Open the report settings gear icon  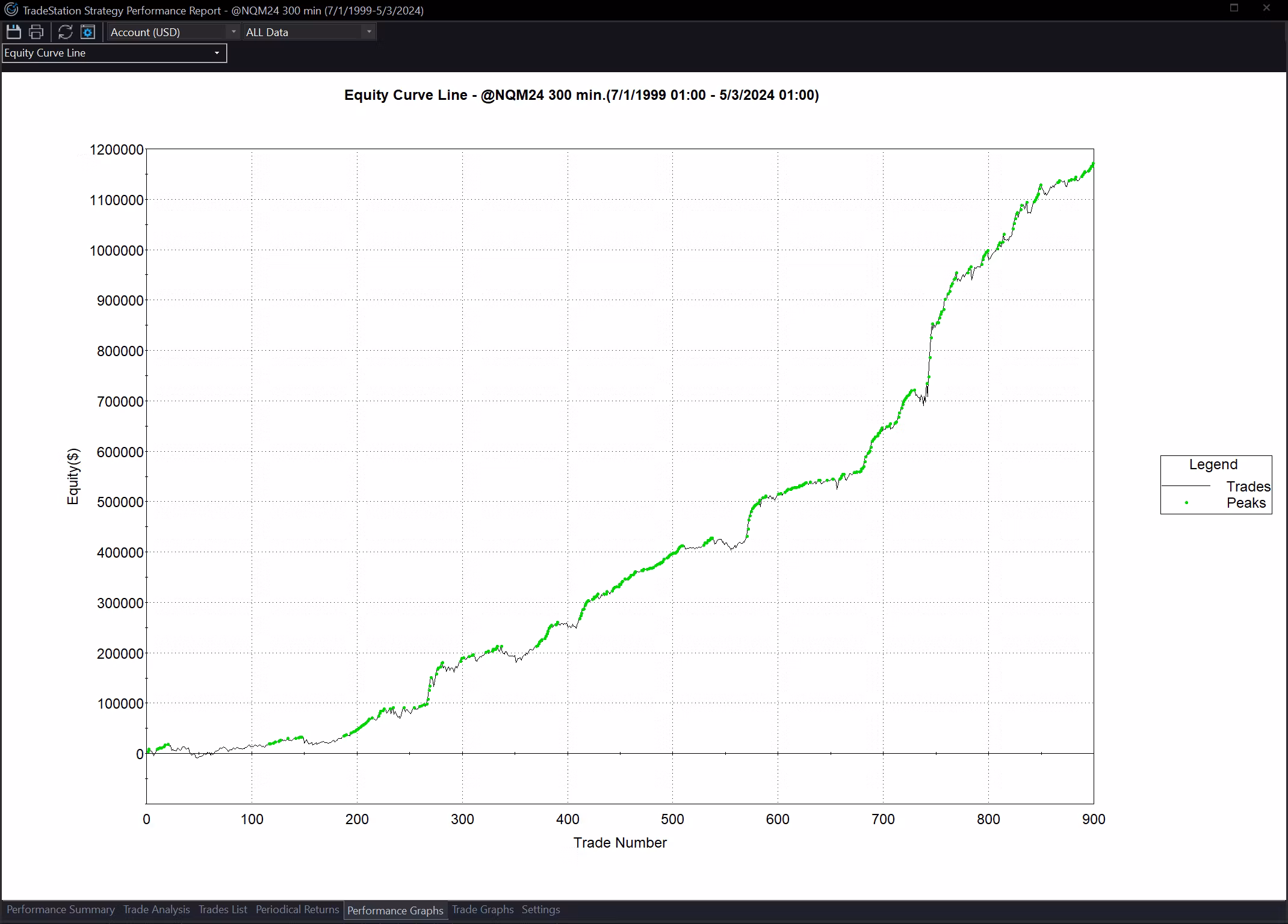88,32
